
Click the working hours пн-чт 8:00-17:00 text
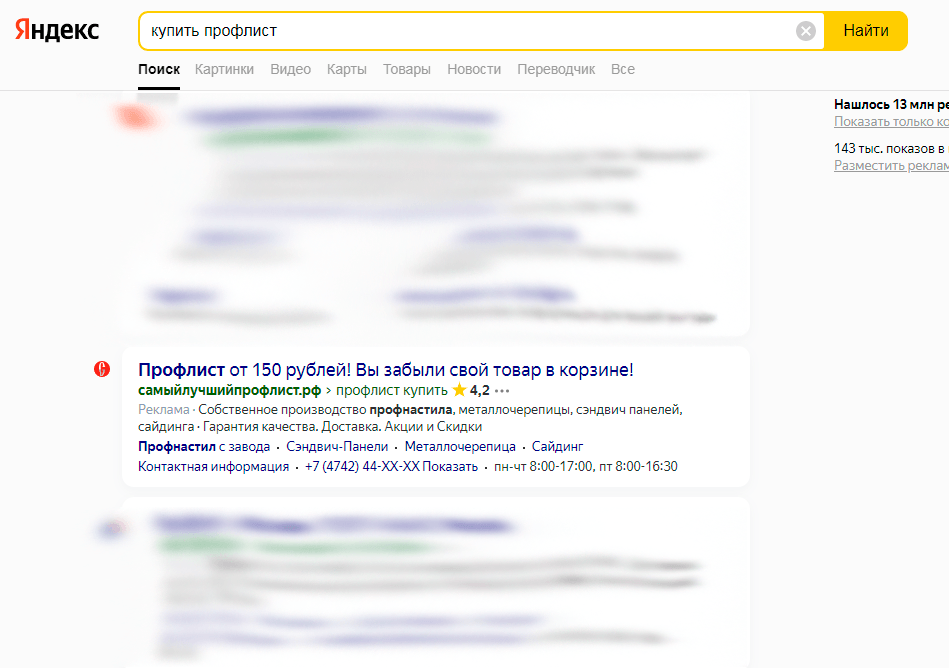(585, 467)
